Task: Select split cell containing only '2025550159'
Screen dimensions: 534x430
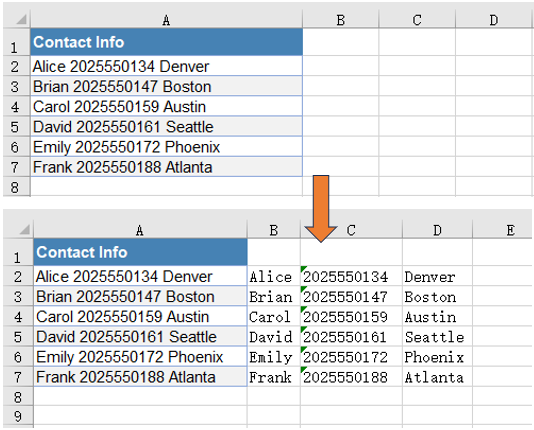Action: tap(351, 316)
